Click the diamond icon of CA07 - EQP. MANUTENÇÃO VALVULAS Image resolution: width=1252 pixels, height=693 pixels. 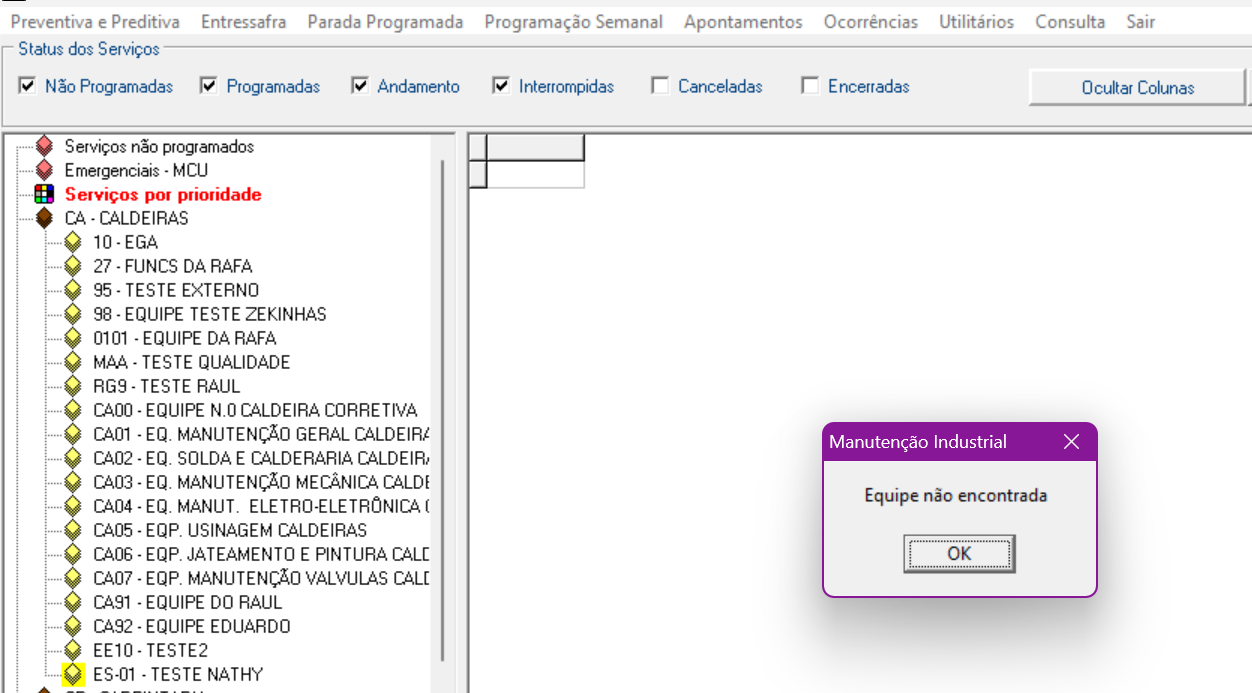click(x=72, y=578)
